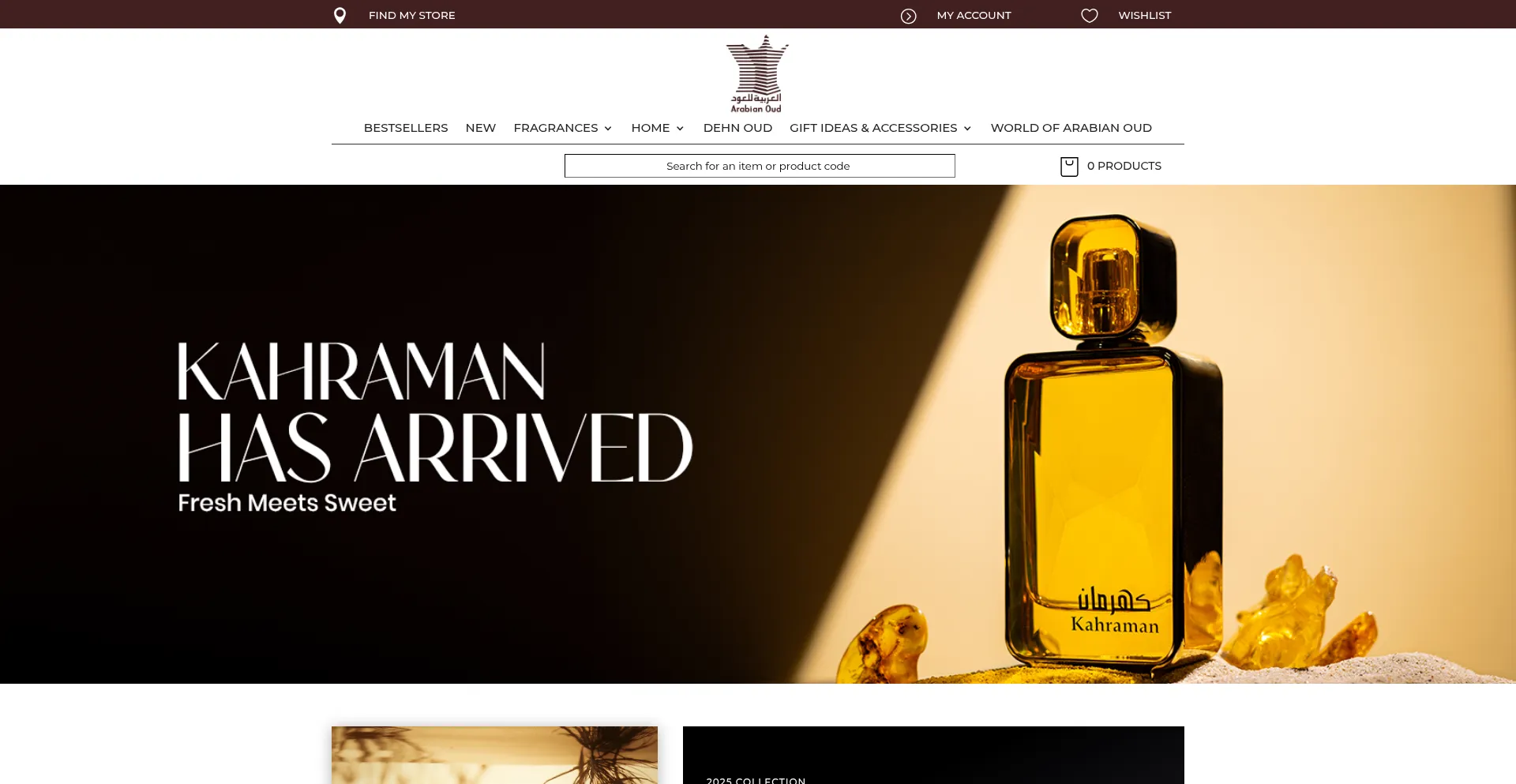Image resolution: width=1516 pixels, height=784 pixels.
Task: Click the My Account arrow icon
Action: (x=909, y=16)
